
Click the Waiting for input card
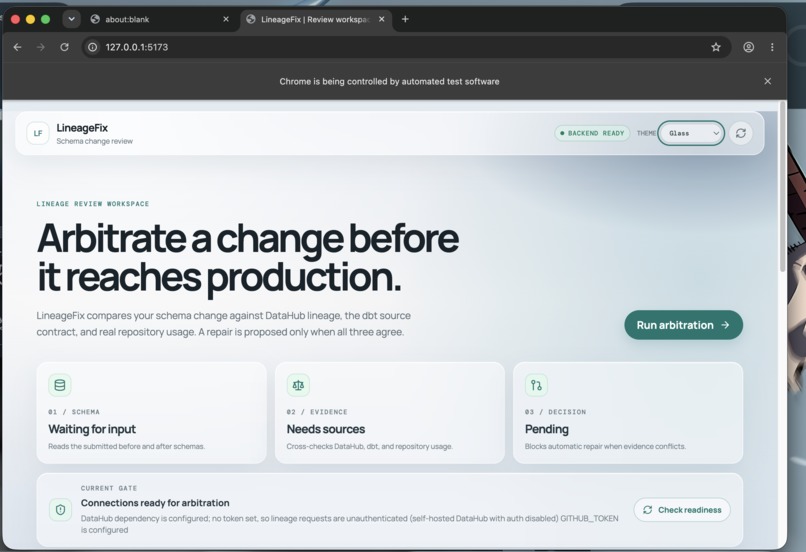pyautogui.click(x=152, y=413)
